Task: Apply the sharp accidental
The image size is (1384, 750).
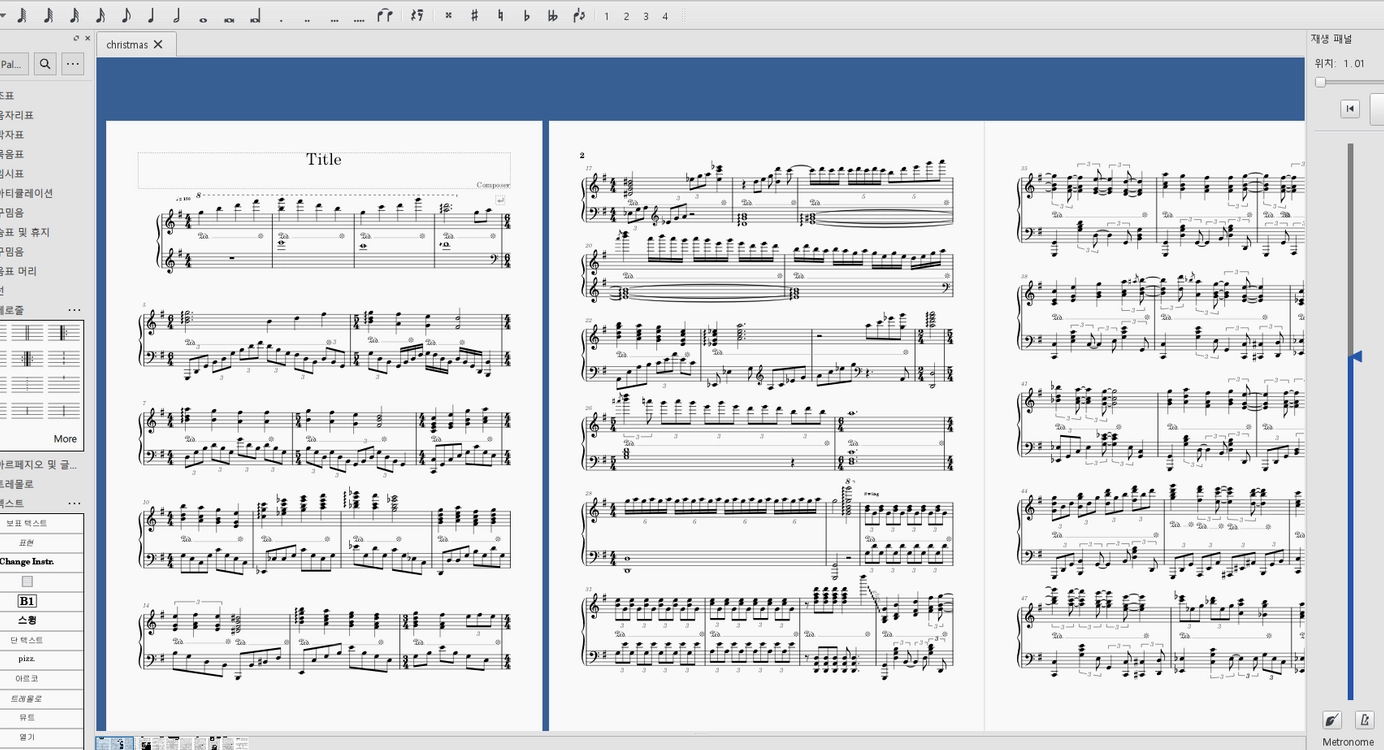Action: click(x=474, y=15)
